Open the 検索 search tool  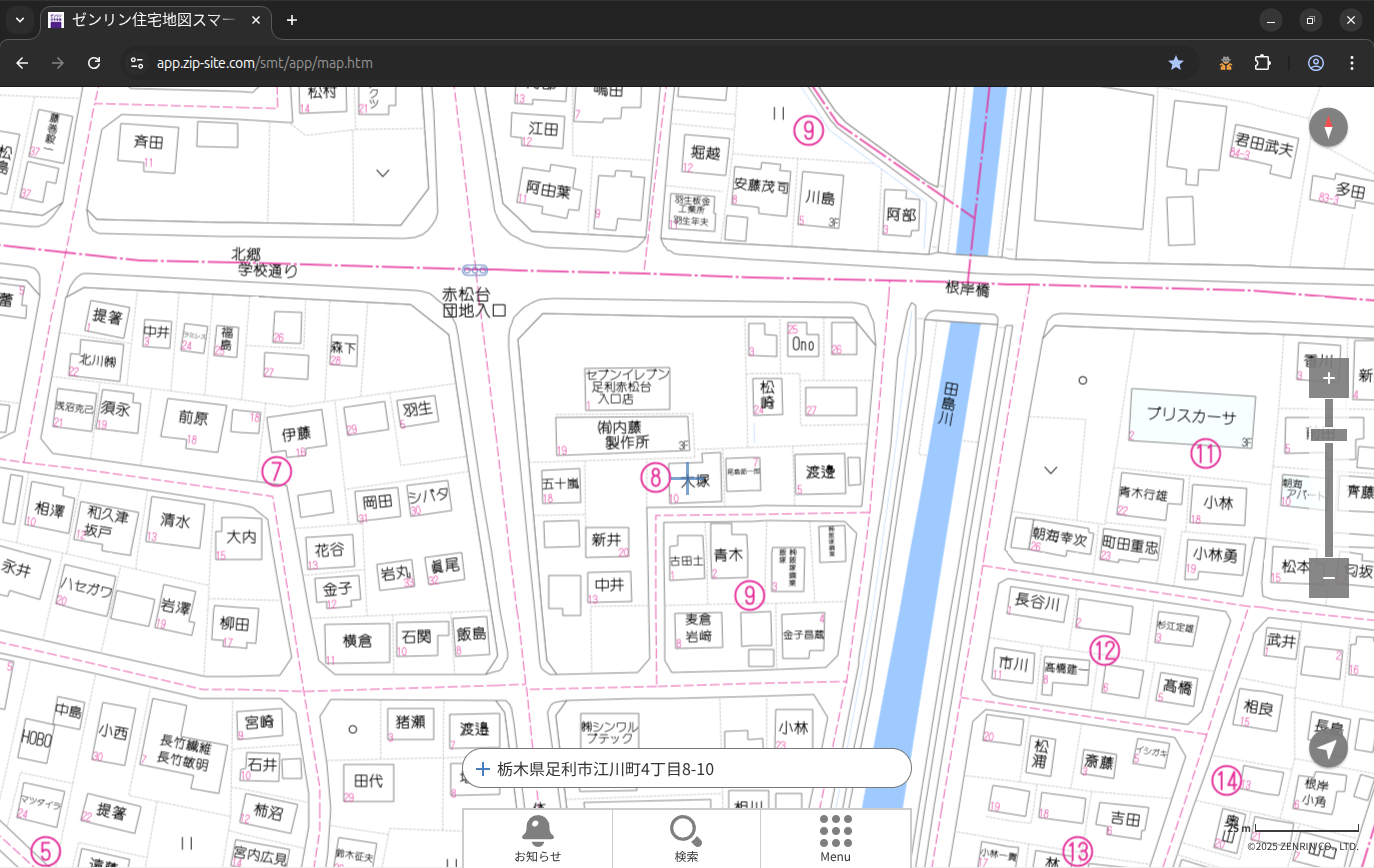686,838
